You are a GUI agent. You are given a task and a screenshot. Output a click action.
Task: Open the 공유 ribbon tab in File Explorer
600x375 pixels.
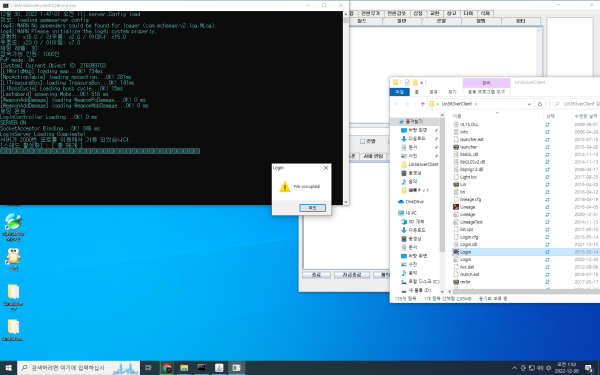(434, 92)
